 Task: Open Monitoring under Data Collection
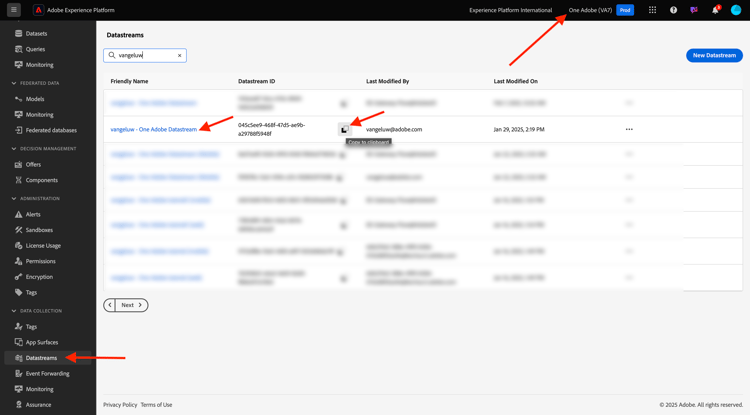(x=39, y=389)
